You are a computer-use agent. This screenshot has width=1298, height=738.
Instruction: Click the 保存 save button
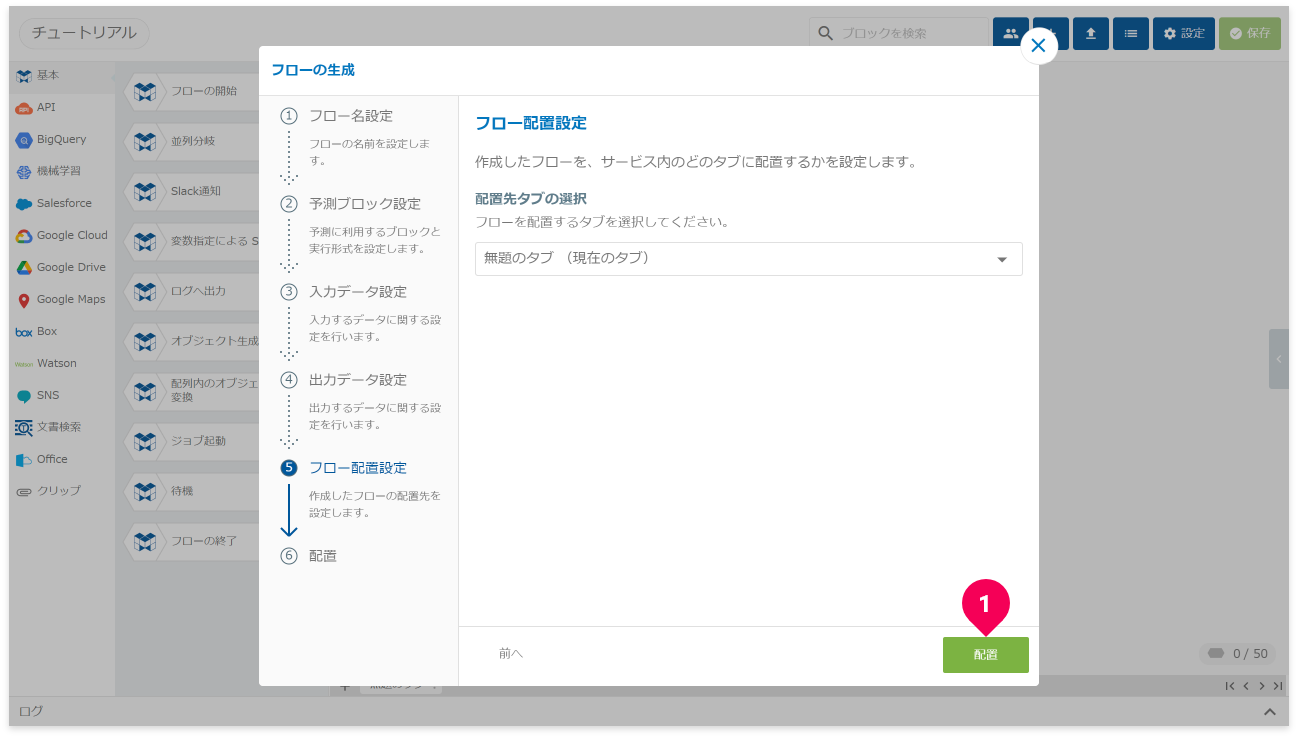tap(1250, 33)
